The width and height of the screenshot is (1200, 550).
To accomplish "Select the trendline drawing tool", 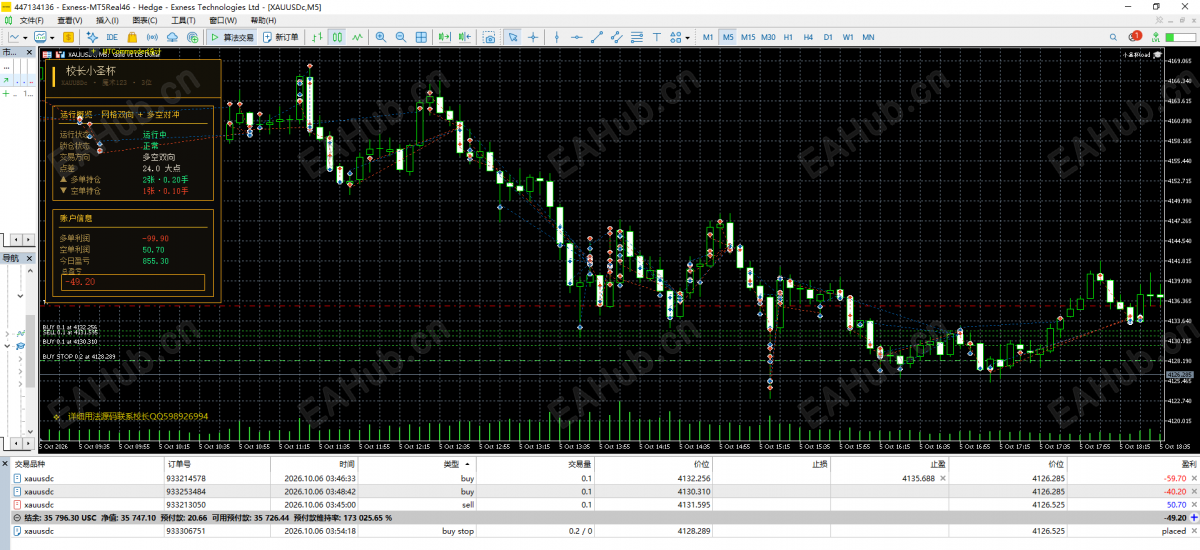I will click(x=596, y=37).
